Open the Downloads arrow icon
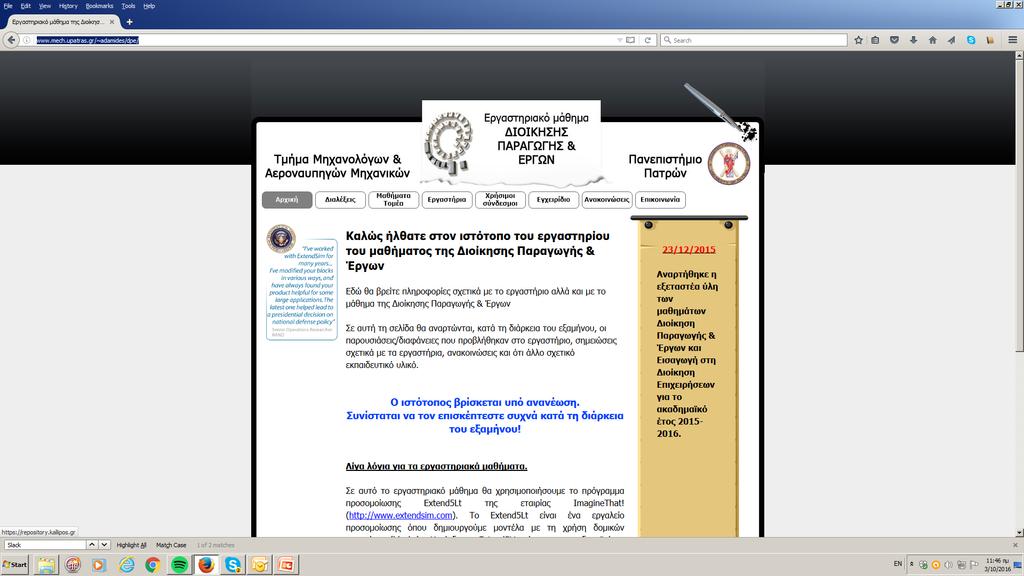The width and height of the screenshot is (1024, 576). (913, 40)
